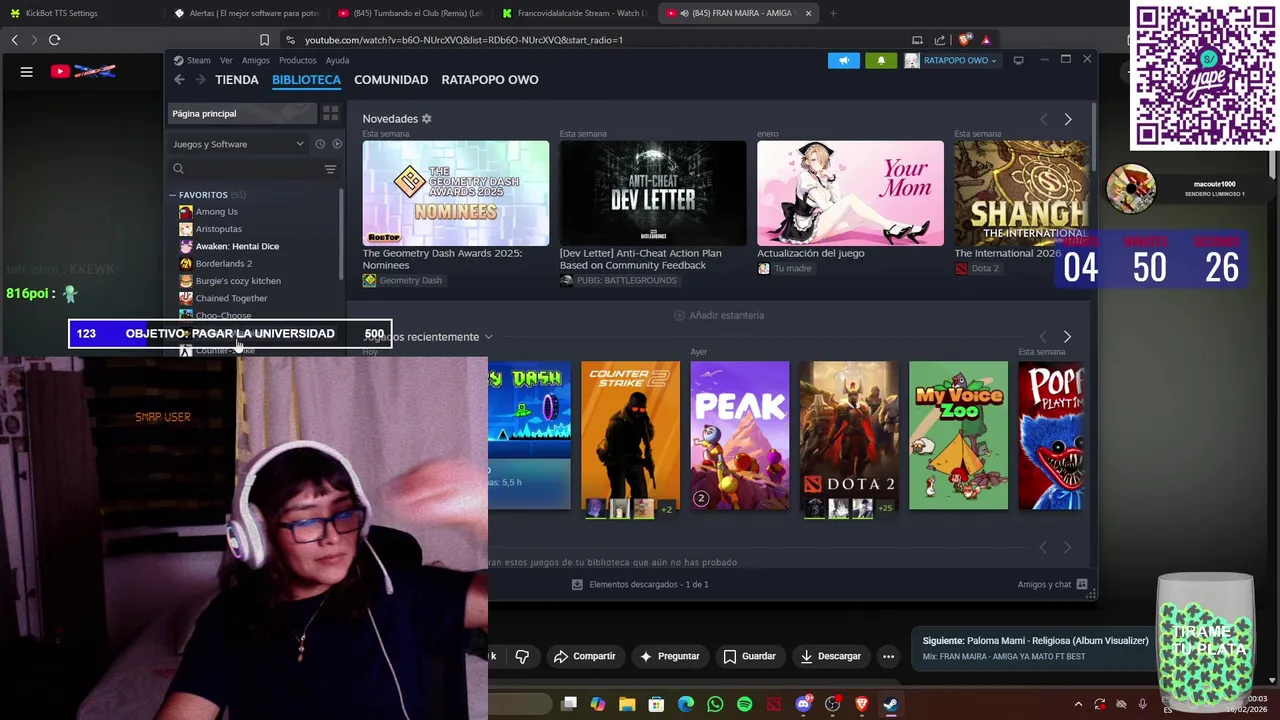Dislike the YouTube video
1280x720 pixels.
tap(522, 656)
